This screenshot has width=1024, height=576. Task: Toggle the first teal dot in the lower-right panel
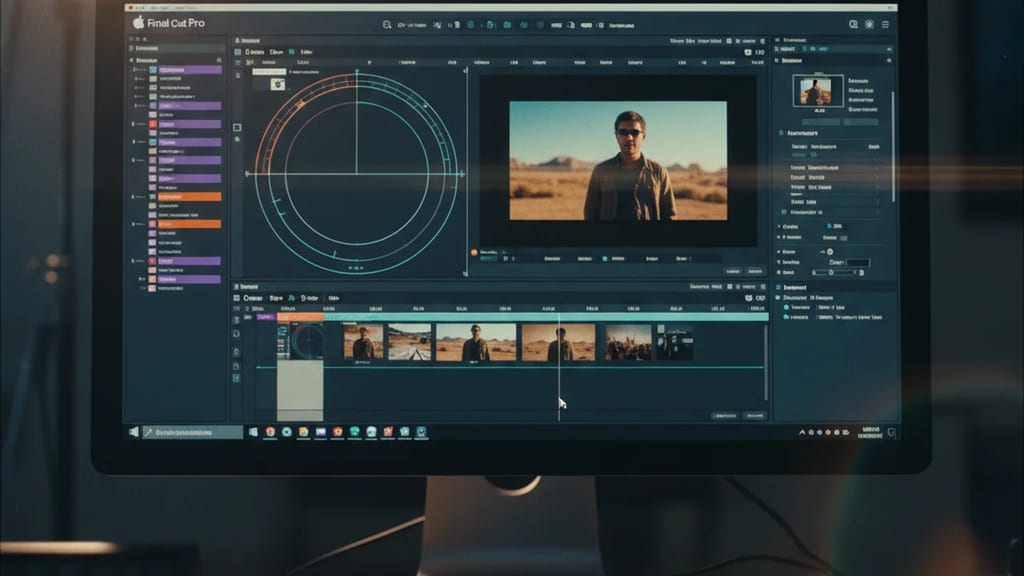(786, 307)
